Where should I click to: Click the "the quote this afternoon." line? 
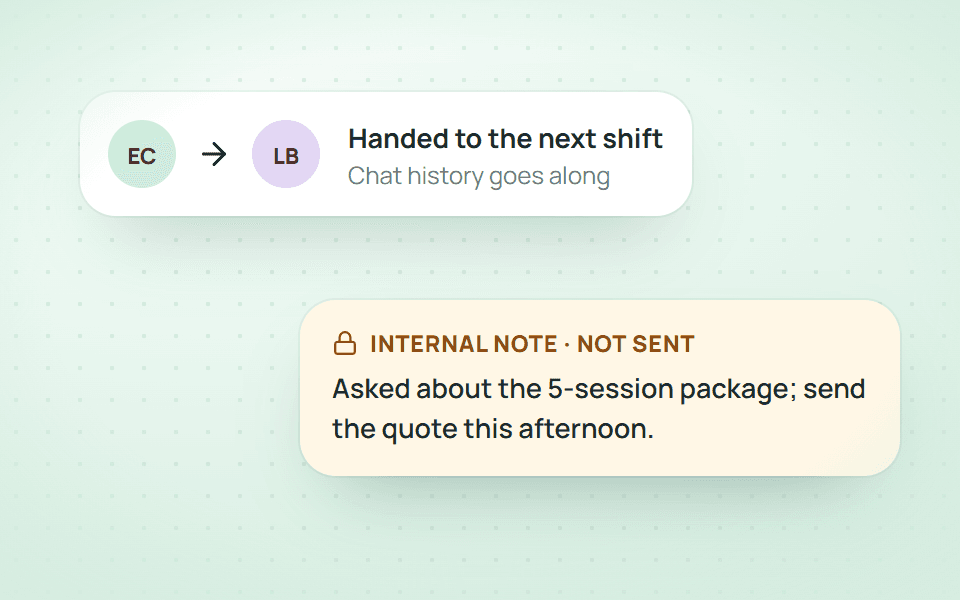click(493, 429)
